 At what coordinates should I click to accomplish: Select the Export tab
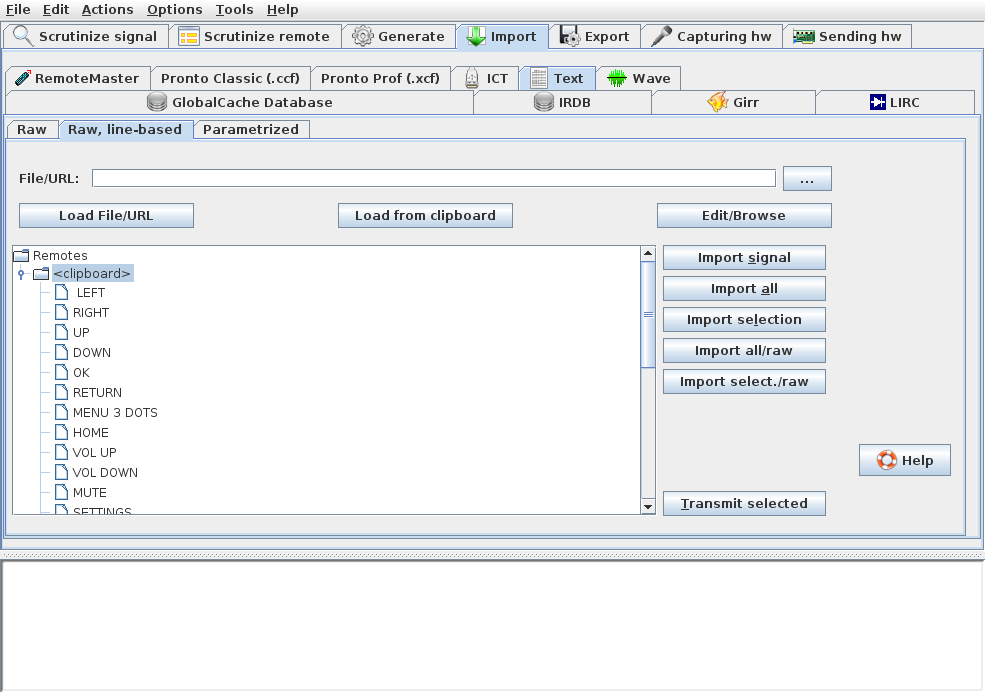coord(595,37)
